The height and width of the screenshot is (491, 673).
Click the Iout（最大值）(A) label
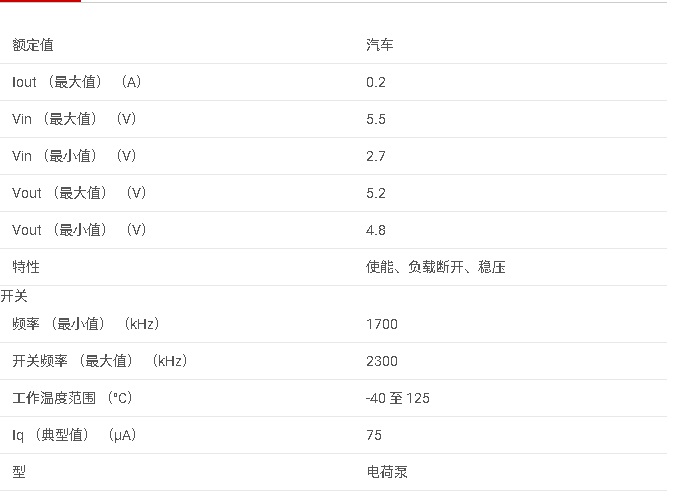(x=77, y=82)
